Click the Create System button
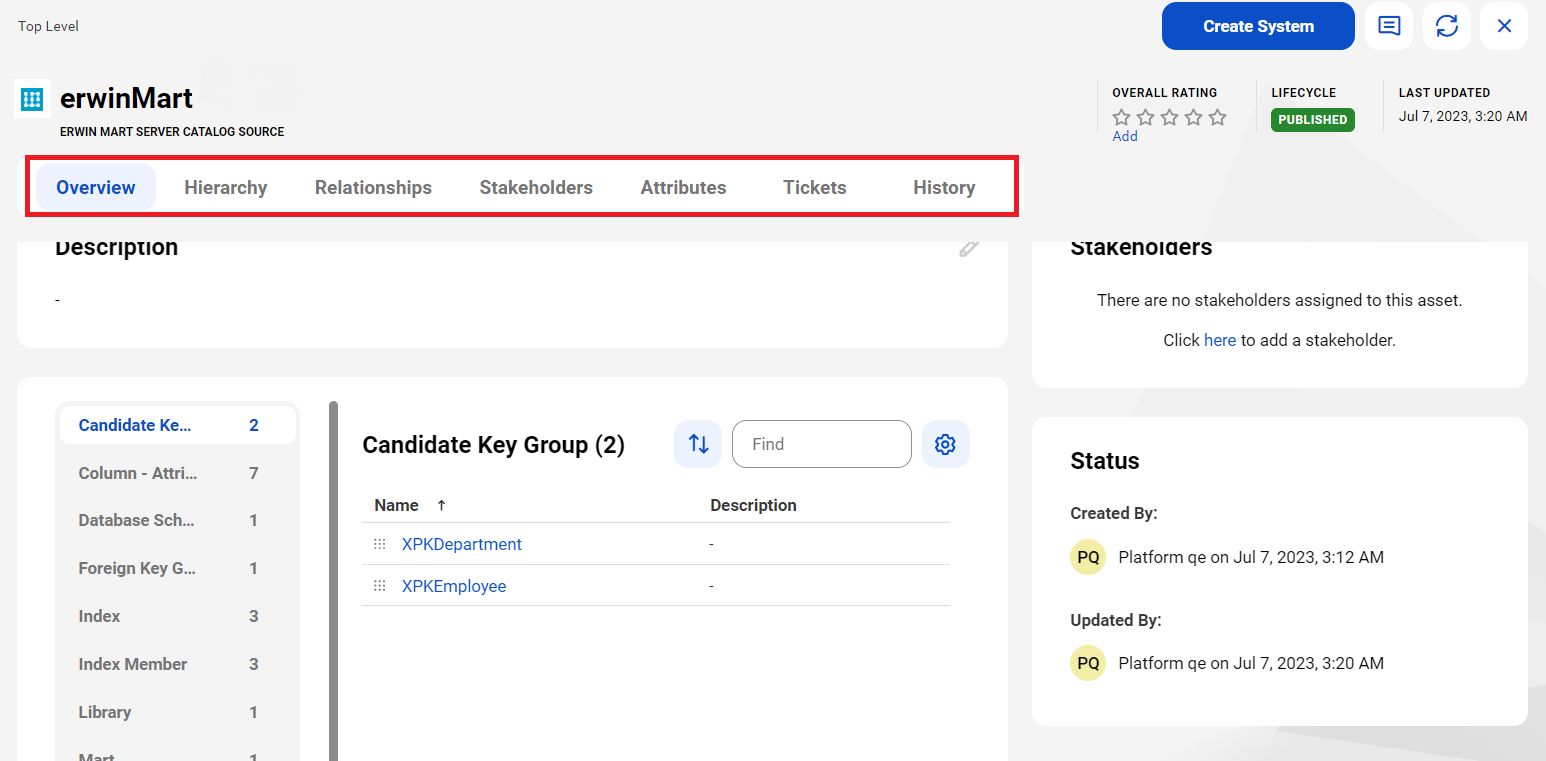Viewport: 1546px width, 761px height. (1258, 26)
